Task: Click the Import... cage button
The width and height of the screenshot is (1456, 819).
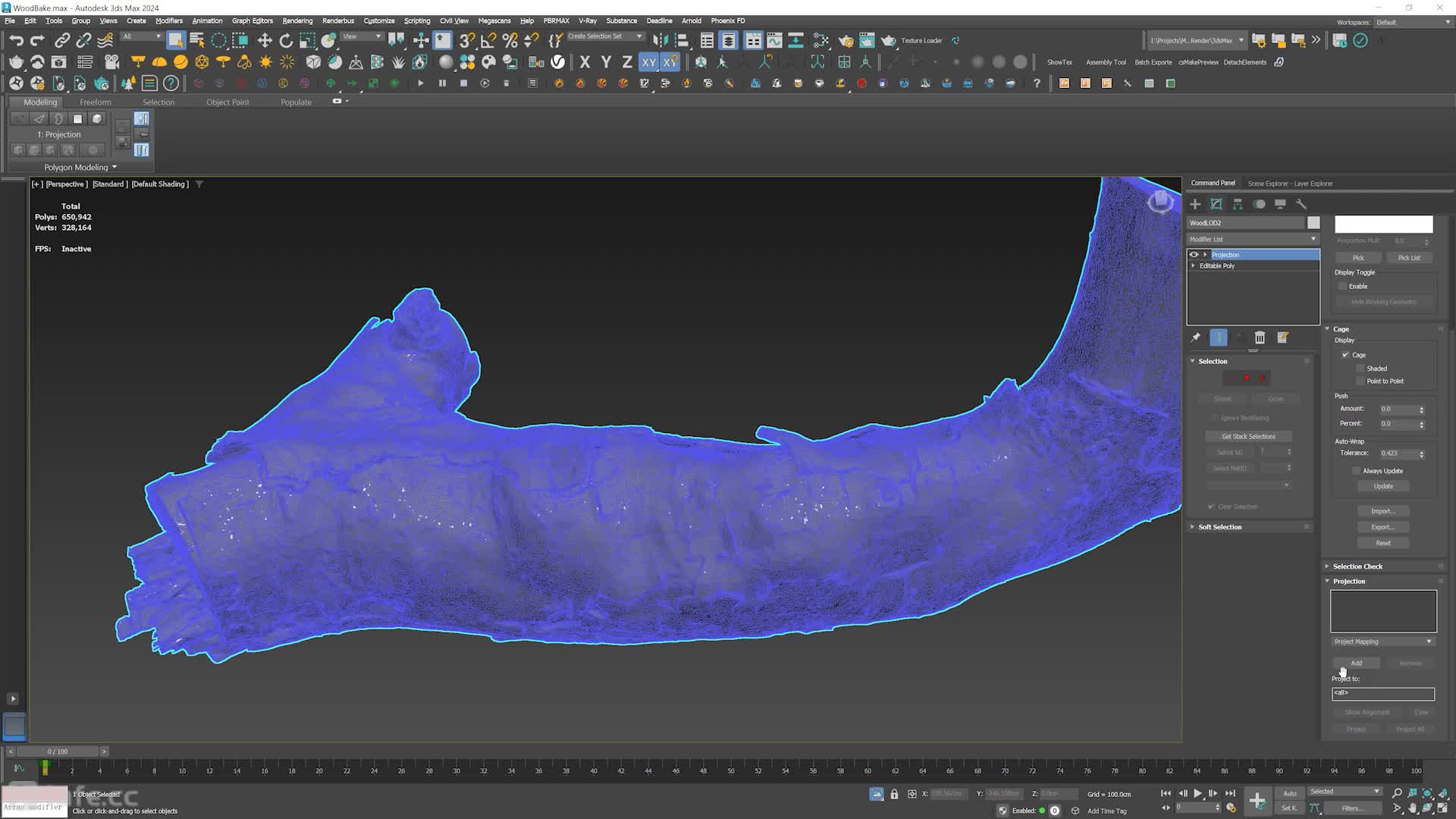Action: click(1383, 512)
